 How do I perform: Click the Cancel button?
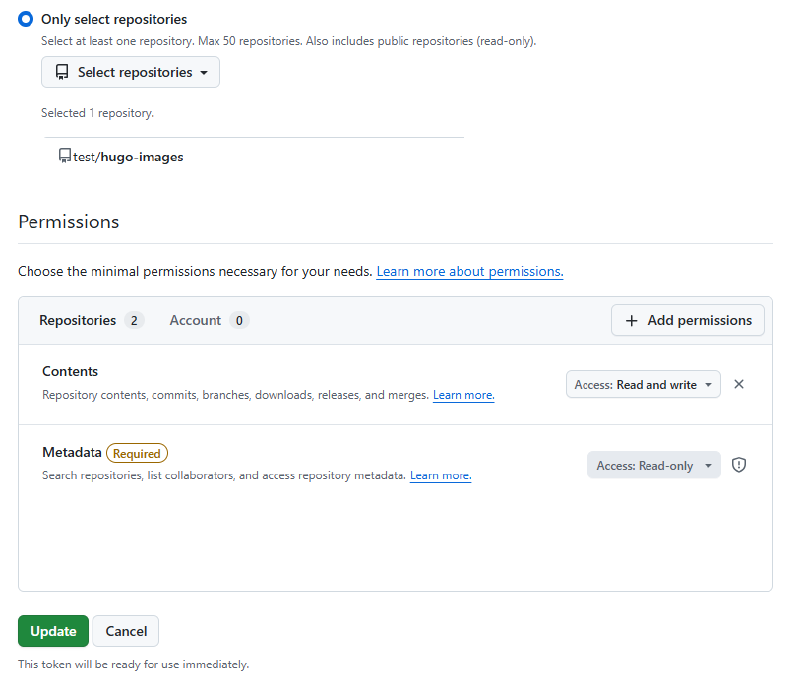(x=126, y=631)
